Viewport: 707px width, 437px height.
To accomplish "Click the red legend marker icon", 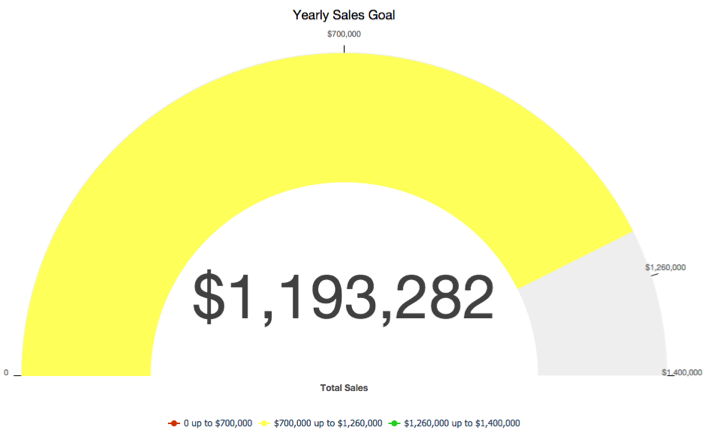I will pos(174,423).
